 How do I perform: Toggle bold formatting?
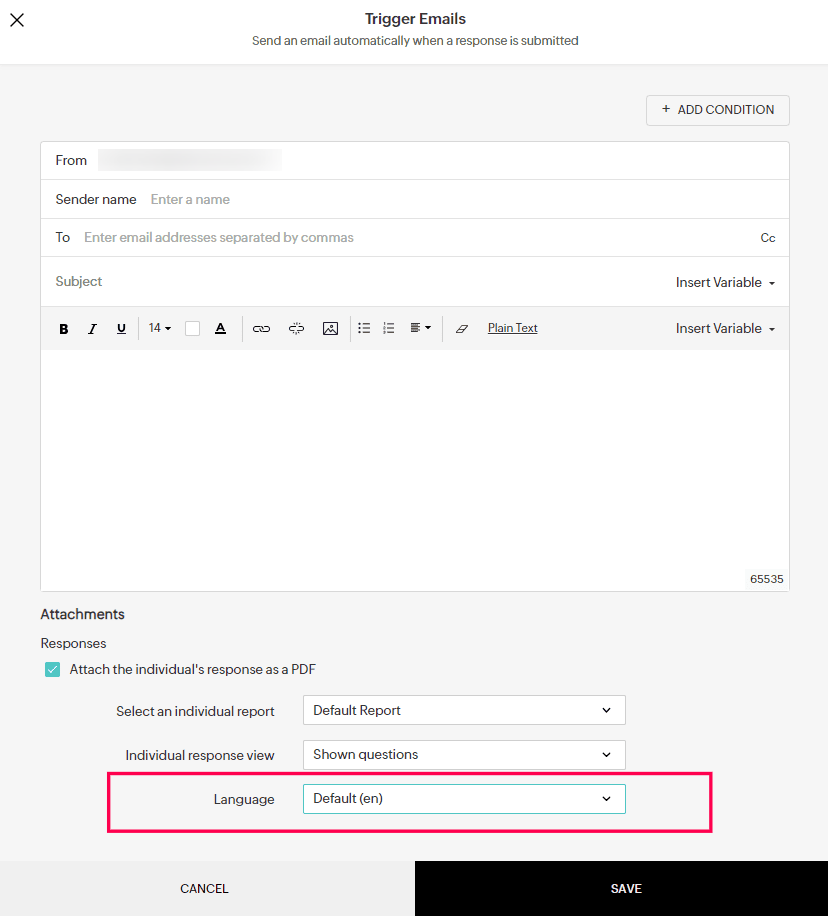[x=64, y=329]
